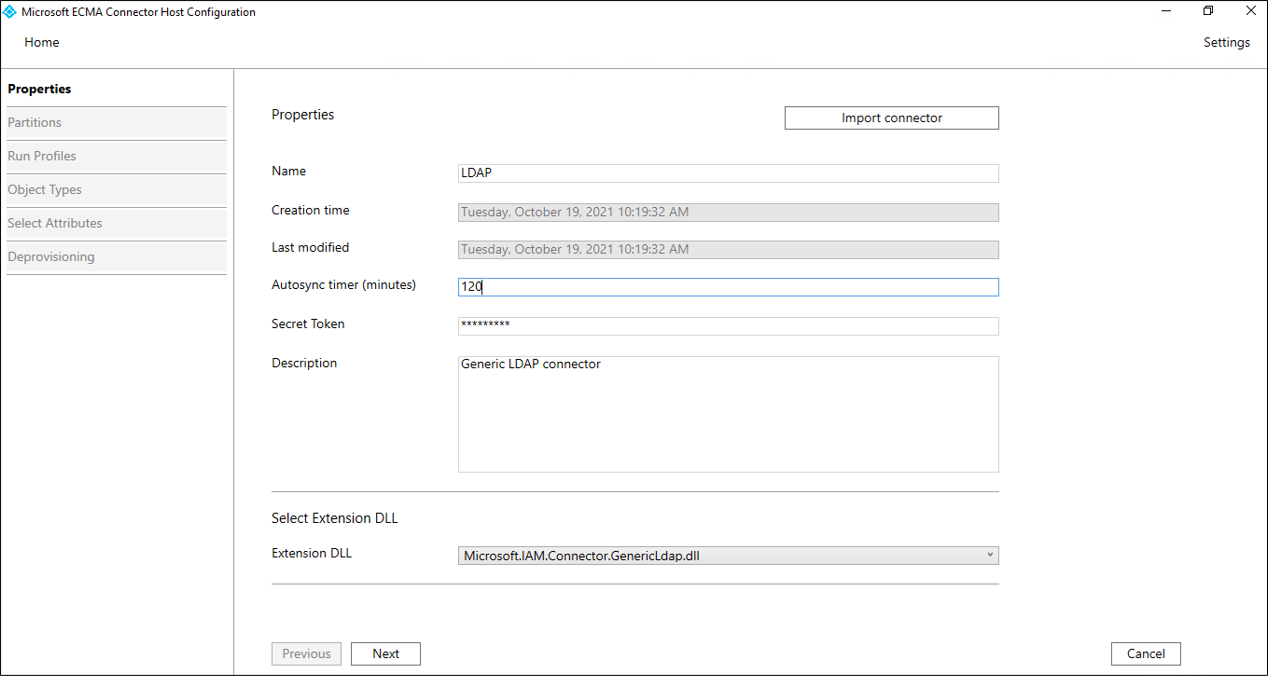
Task: Switch to the Partitions section
Action: point(35,123)
